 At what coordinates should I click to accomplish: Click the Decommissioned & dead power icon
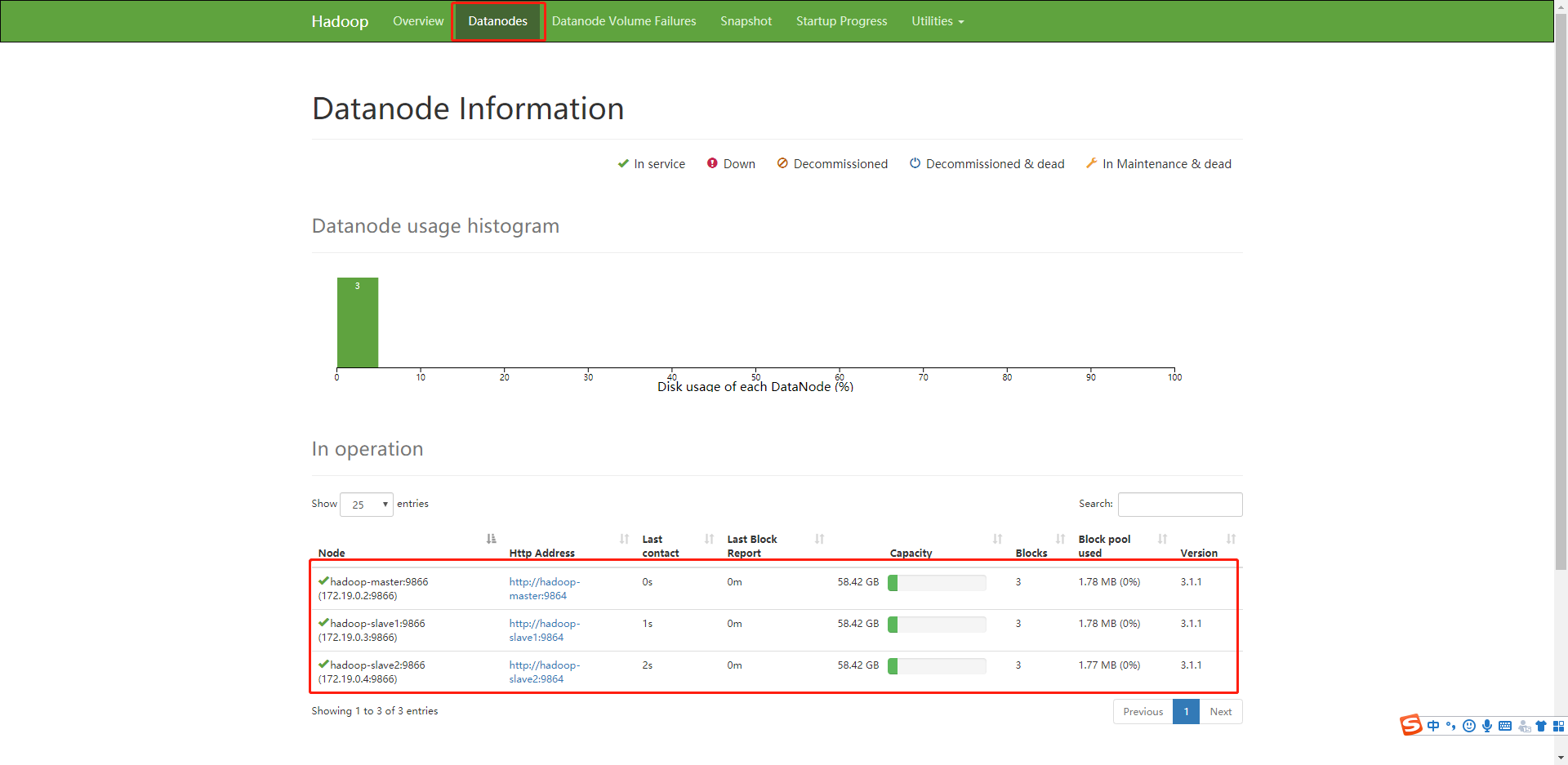point(915,163)
